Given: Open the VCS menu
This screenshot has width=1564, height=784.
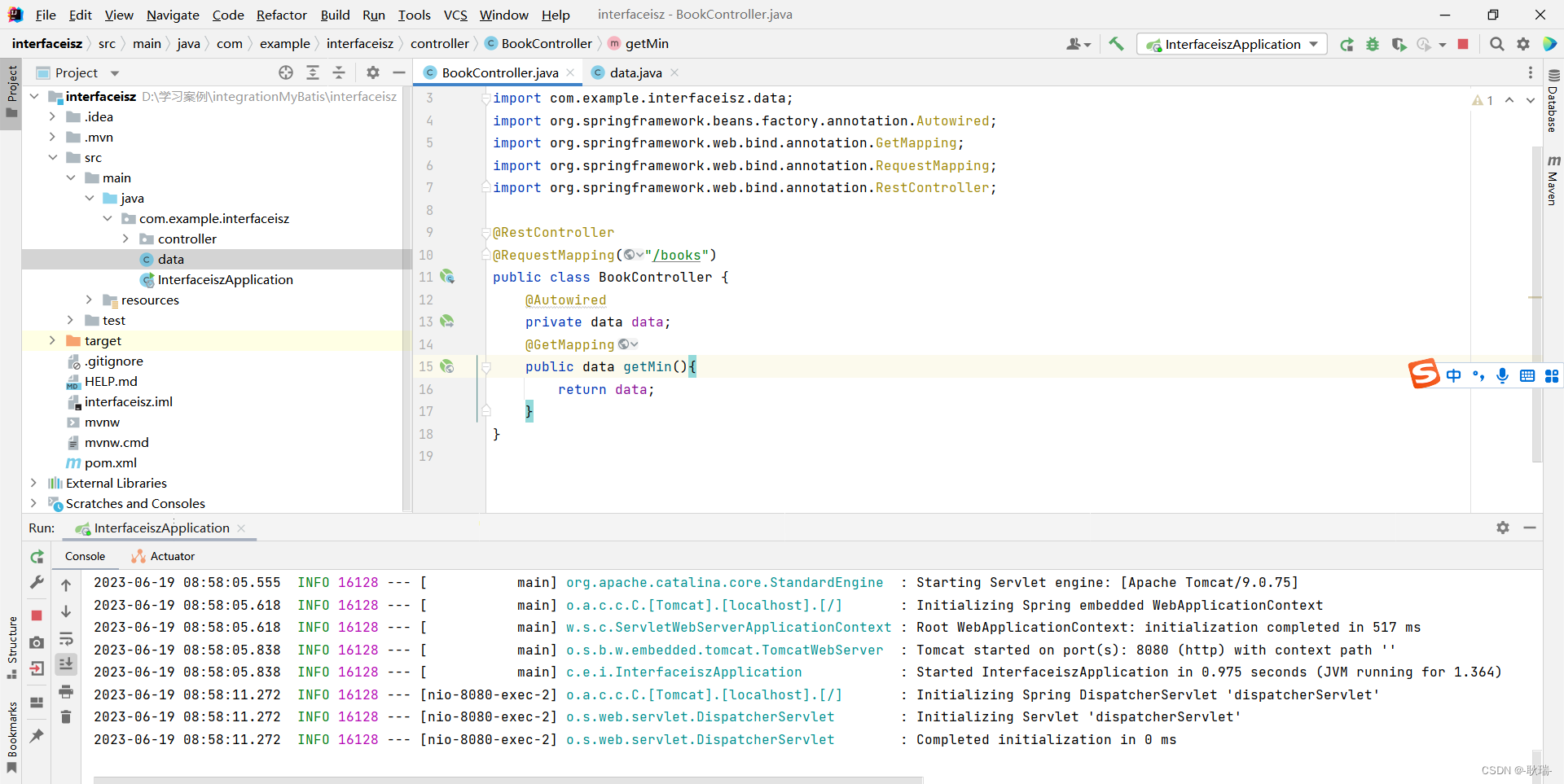Looking at the screenshot, I should (455, 15).
